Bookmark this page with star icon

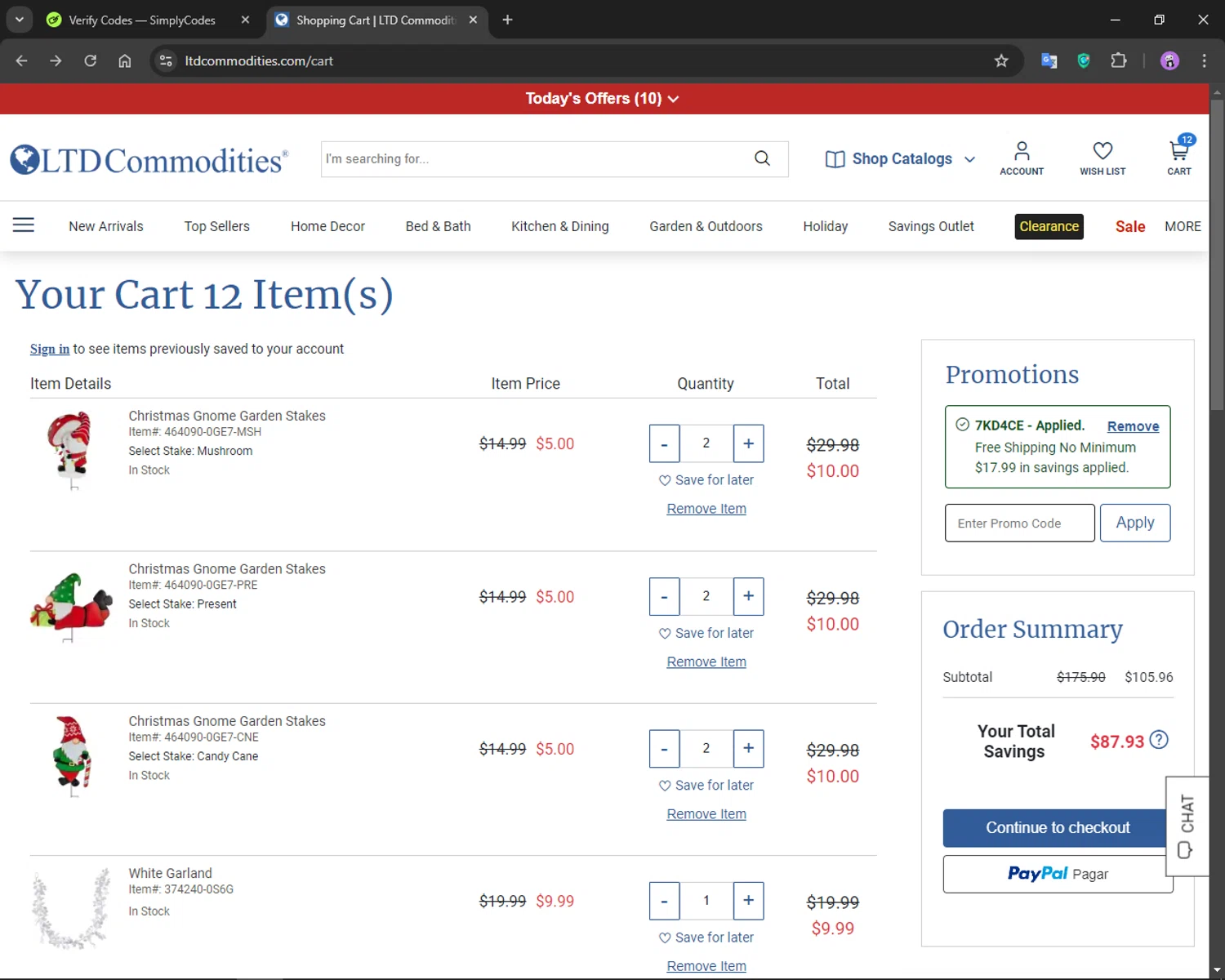pyautogui.click(x=1001, y=60)
